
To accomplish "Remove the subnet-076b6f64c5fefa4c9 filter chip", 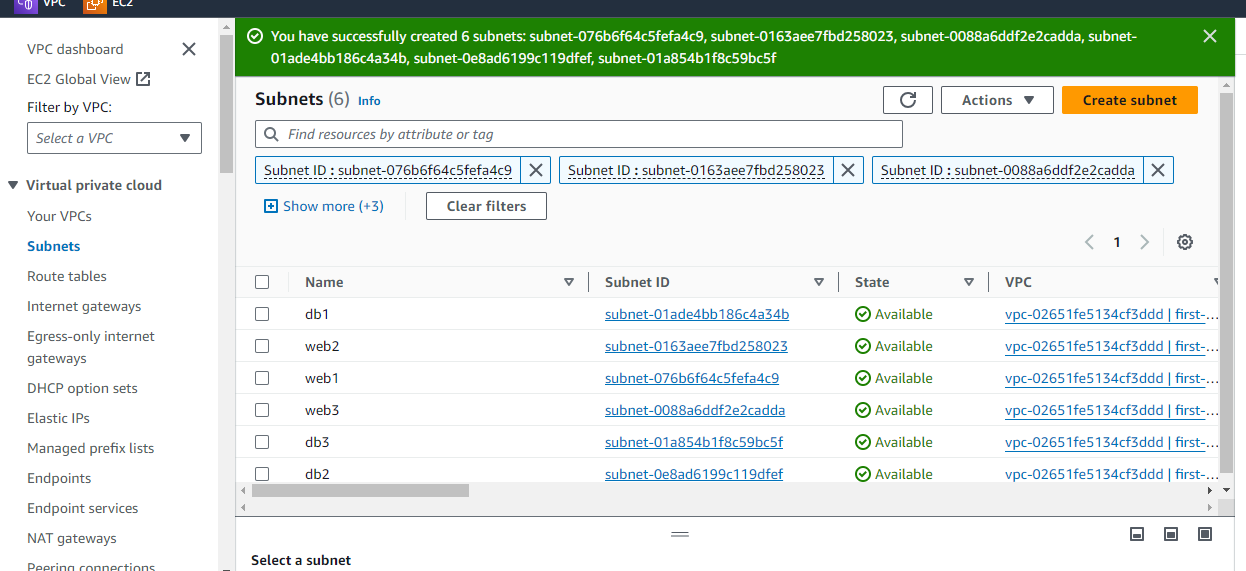I will click(536, 170).
